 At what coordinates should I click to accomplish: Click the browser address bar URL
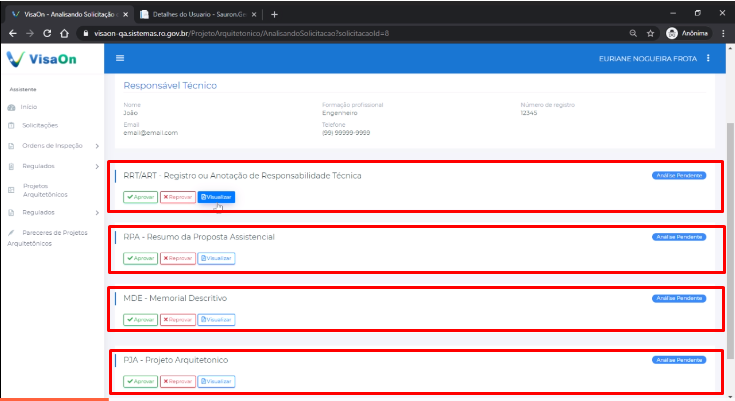[x=241, y=33]
